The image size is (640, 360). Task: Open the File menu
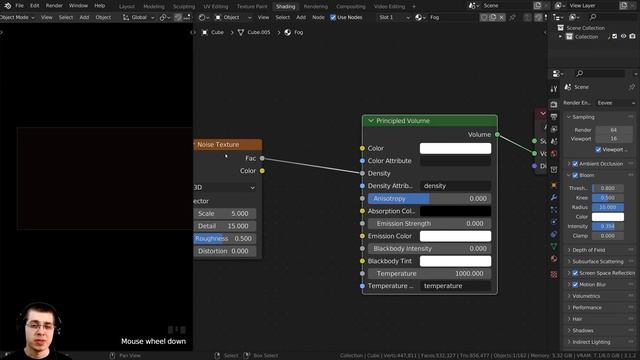coord(19,6)
